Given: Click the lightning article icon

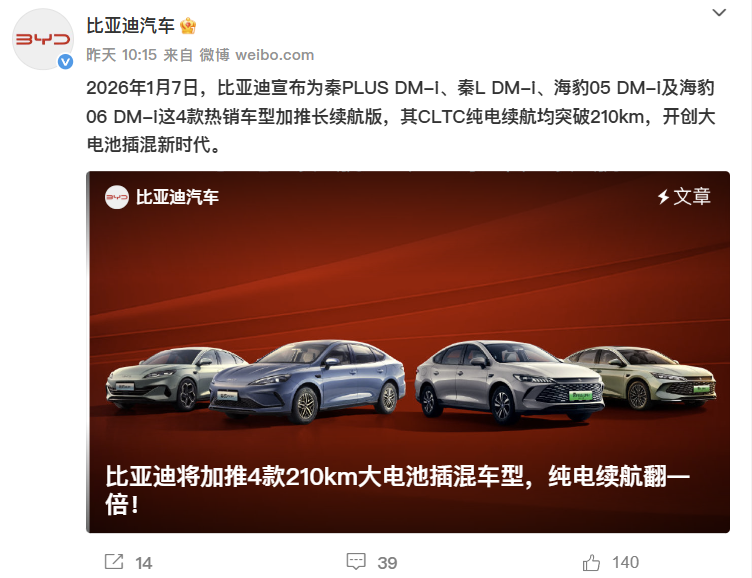Looking at the screenshot, I should tap(663, 197).
